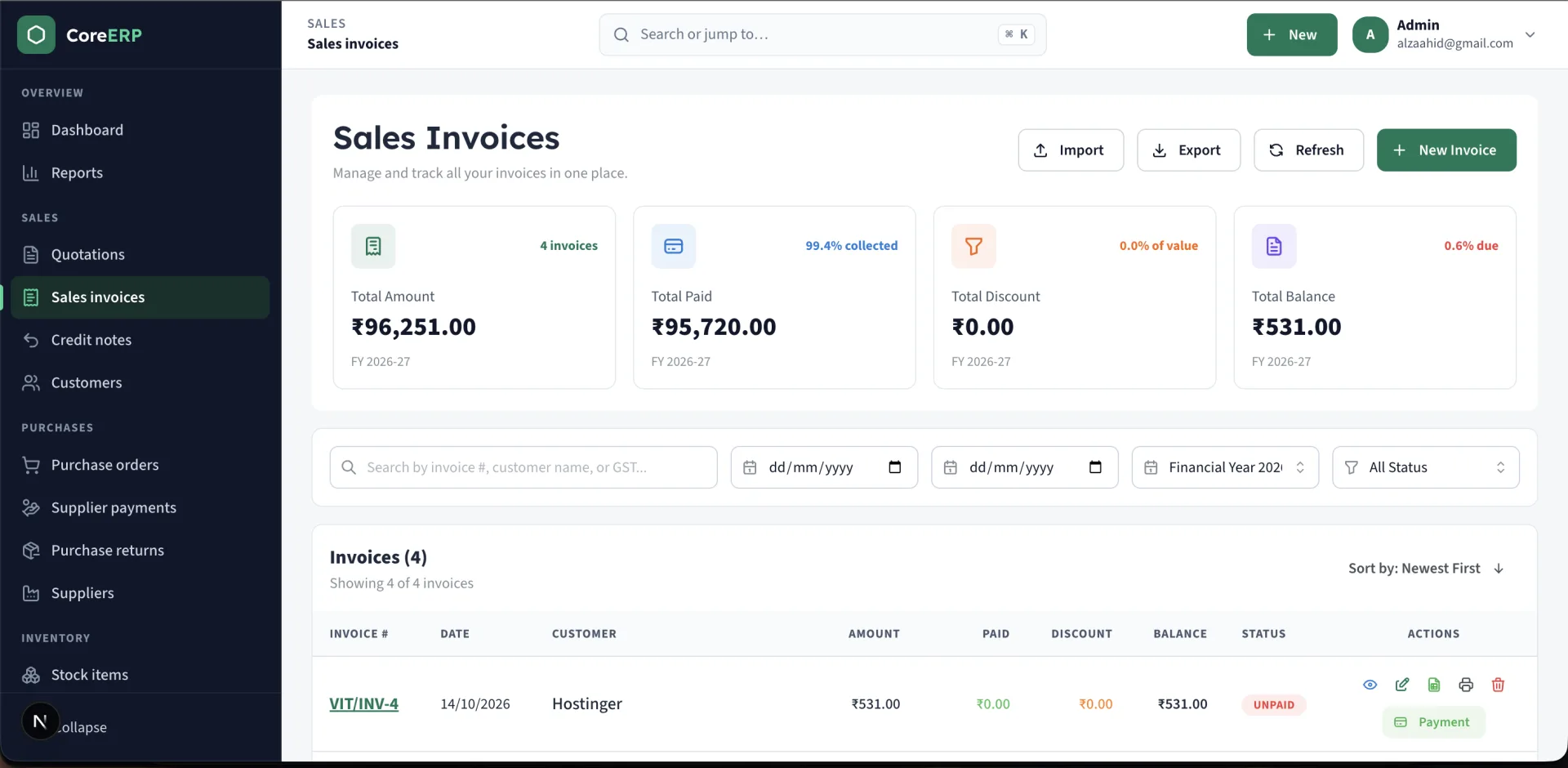
Task: Open the Dashboard sidebar item
Action: point(140,130)
